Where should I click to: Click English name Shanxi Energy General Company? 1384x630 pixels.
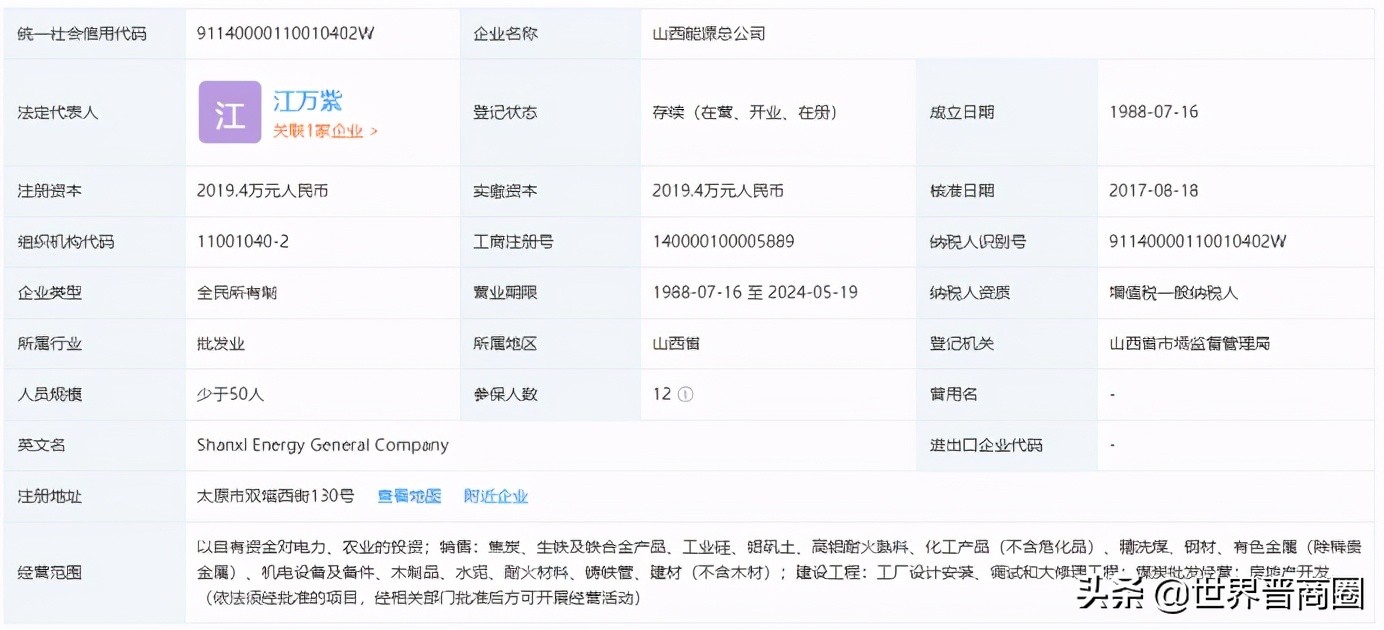[x=321, y=444]
